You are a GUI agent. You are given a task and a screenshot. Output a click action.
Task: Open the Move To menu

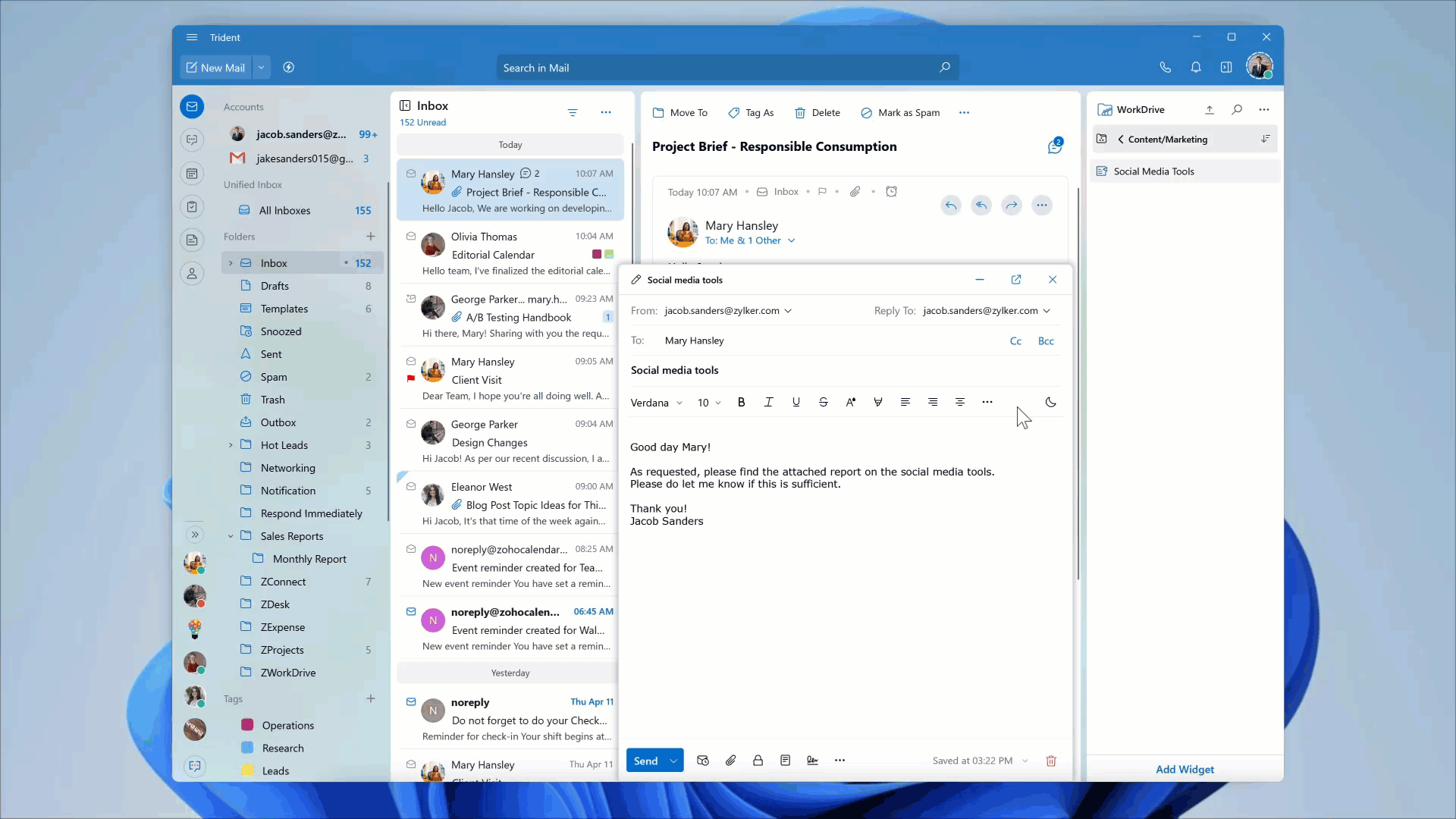click(x=680, y=113)
